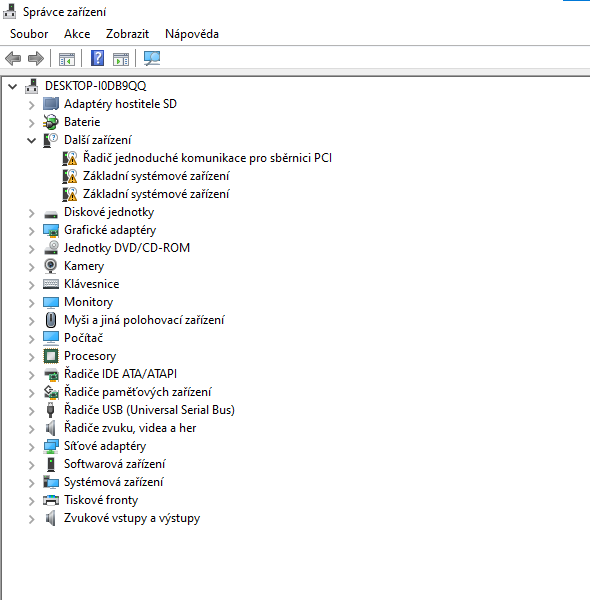Screen dimensions: 590x600
Task: Select the Monitory label
Action: point(88,302)
